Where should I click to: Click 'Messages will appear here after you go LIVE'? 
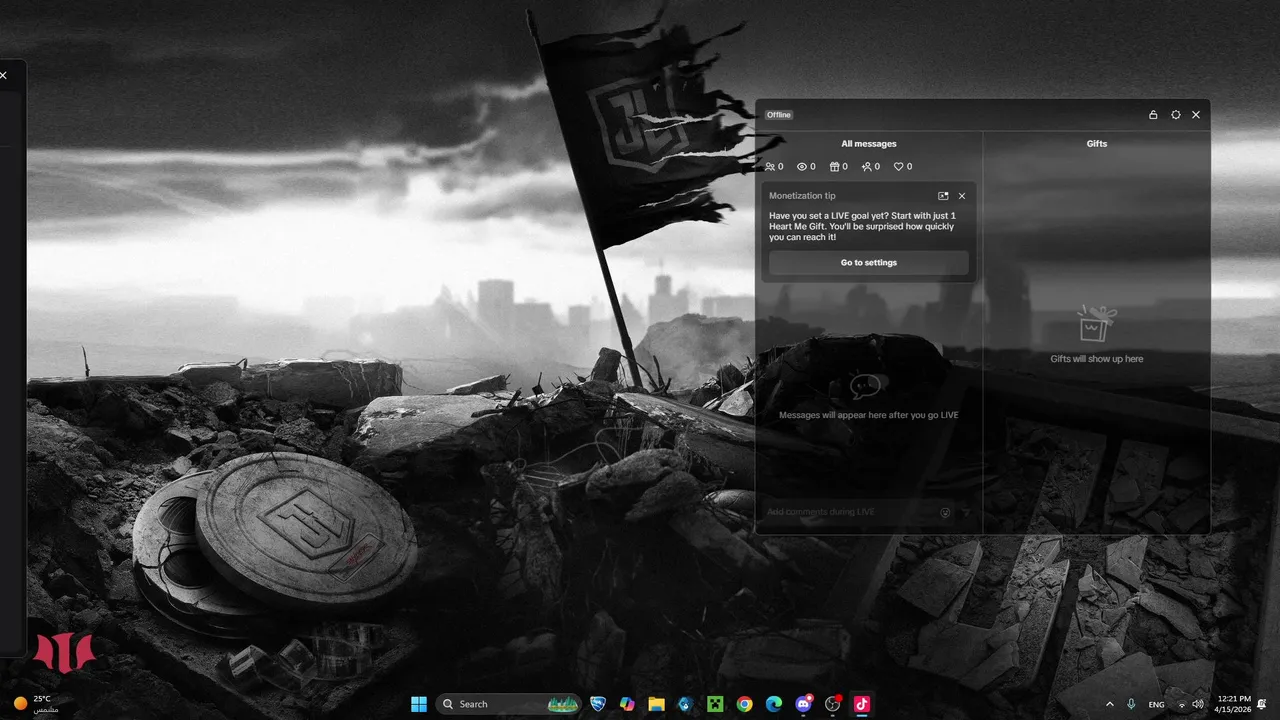click(x=869, y=415)
